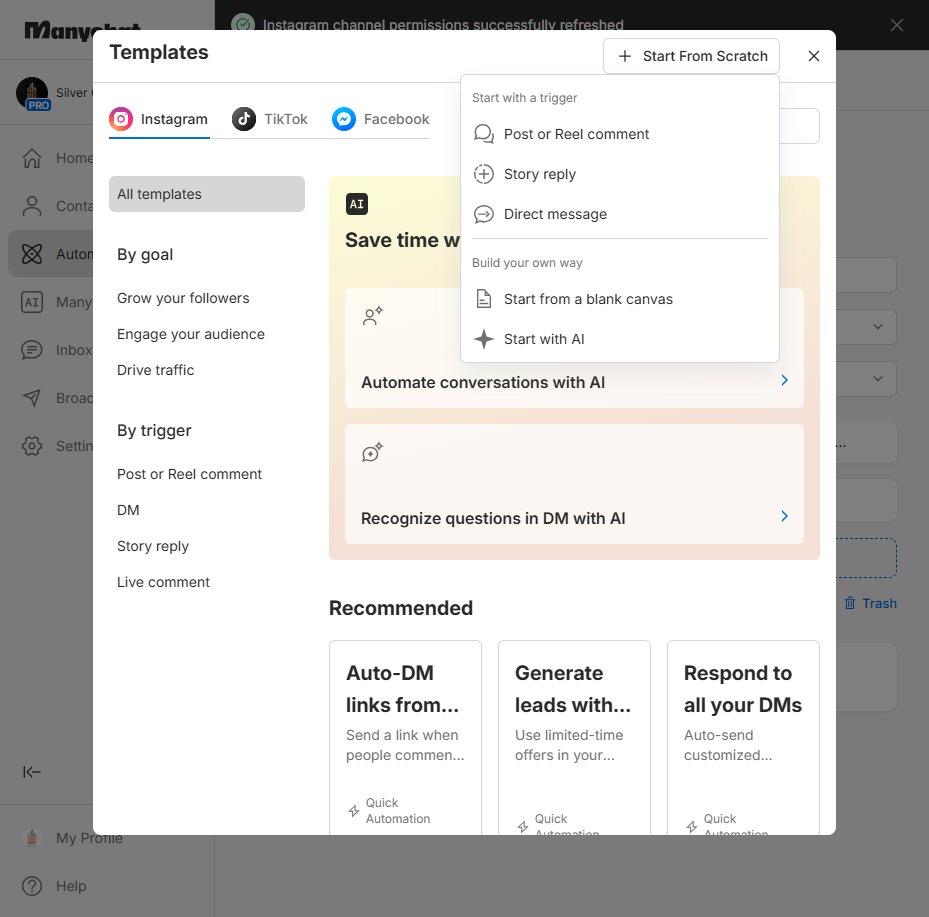Filter by Post or Reel comment trigger in sidebar list
The image size is (929, 917).
point(189,474)
